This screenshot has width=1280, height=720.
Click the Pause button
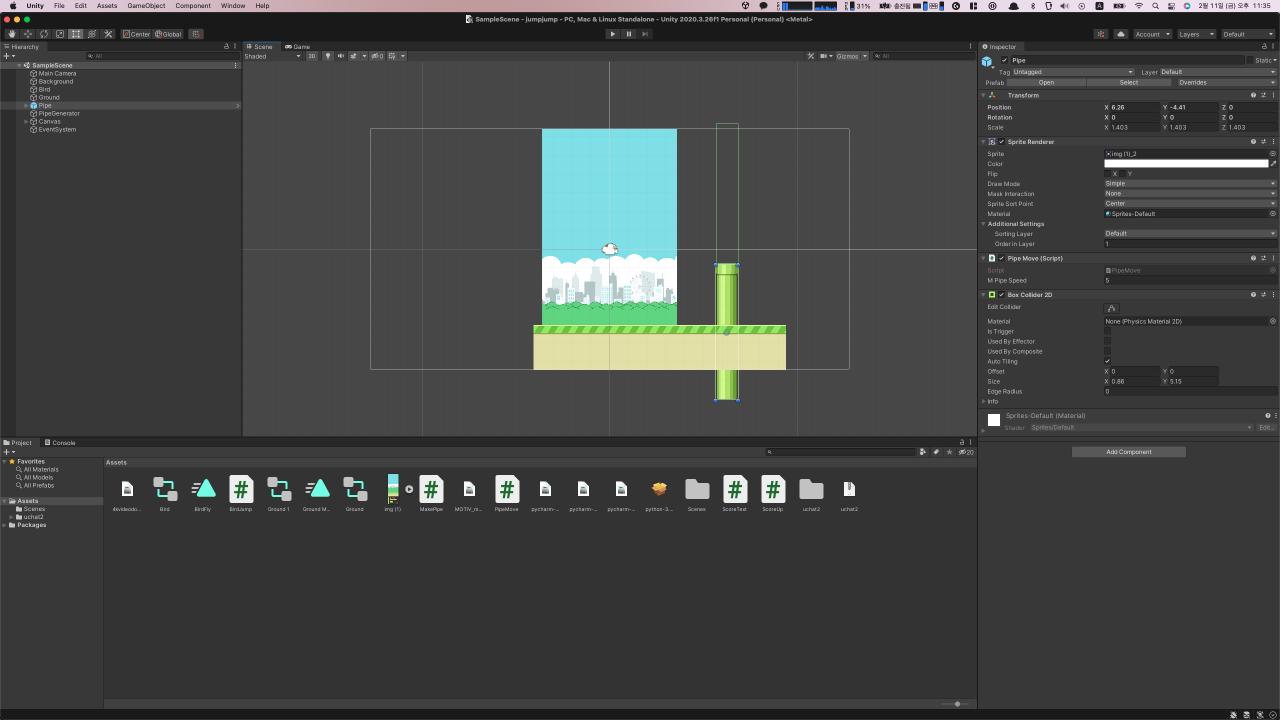pyautogui.click(x=629, y=34)
